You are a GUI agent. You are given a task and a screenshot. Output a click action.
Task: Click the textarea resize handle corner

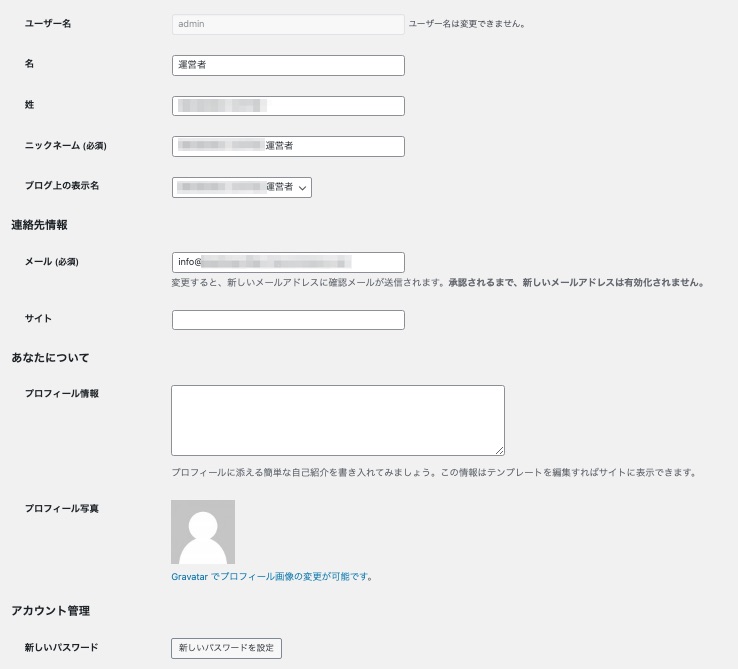[499, 450]
